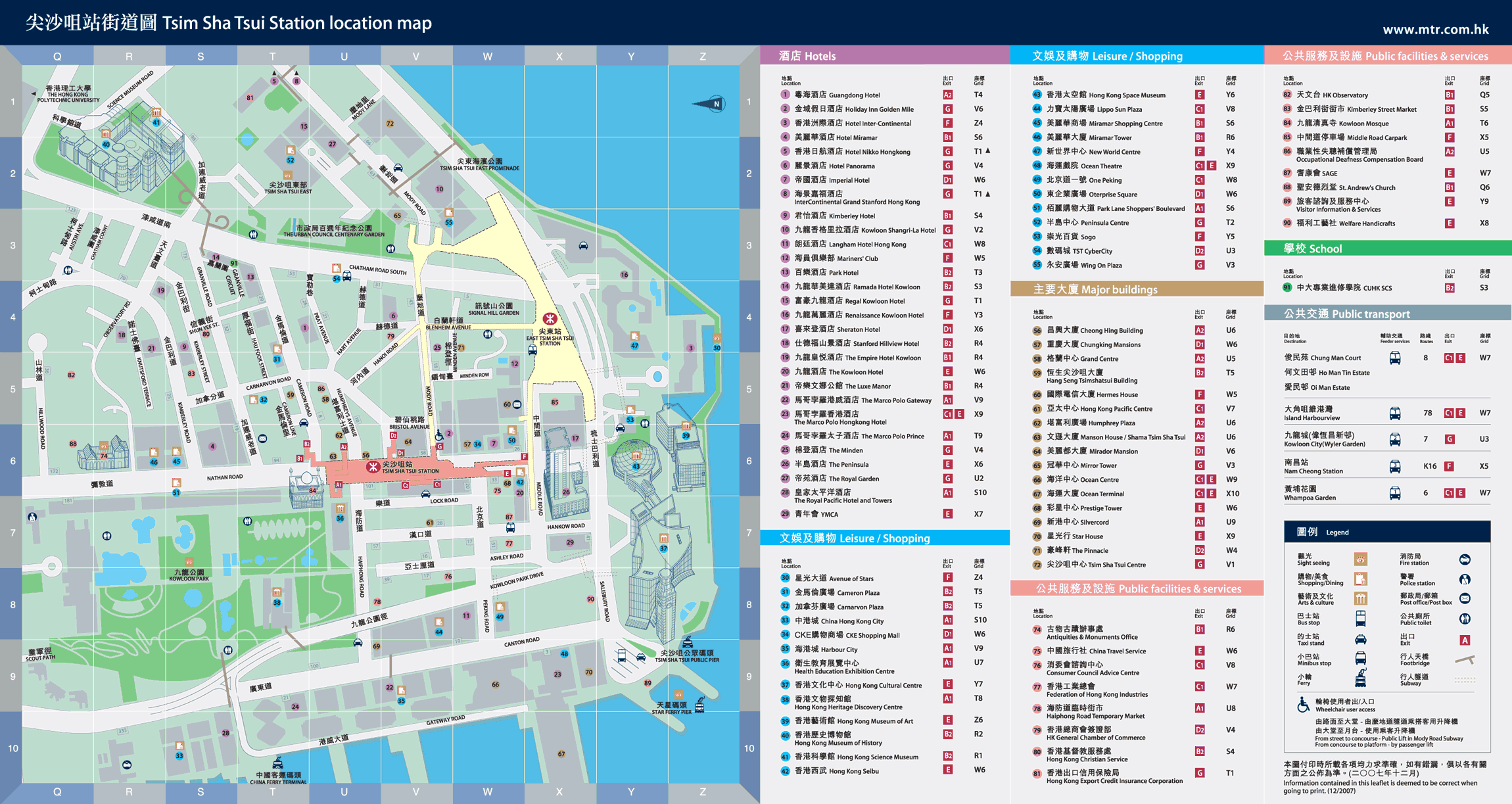Image resolution: width=1512 pixels, height=804 pixels.
Task: Click the bus icon in the Kowloon City (Wyler Garden) row
Action: click(1394, 439)
